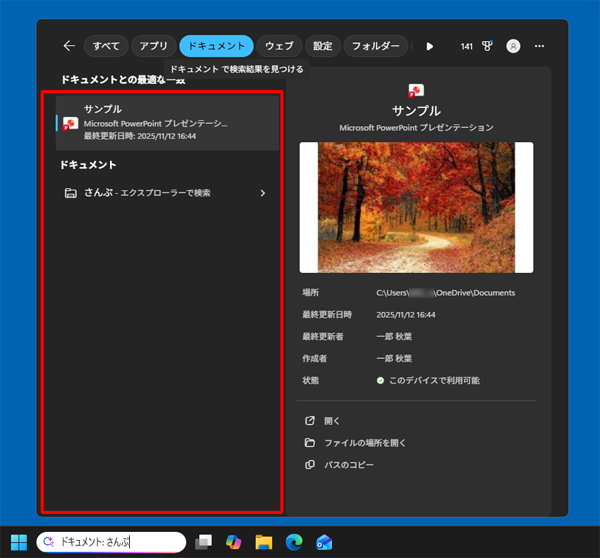600x558 pixels.
Task: Select the アプリ filter tab
Action: [x=153, y=46]
